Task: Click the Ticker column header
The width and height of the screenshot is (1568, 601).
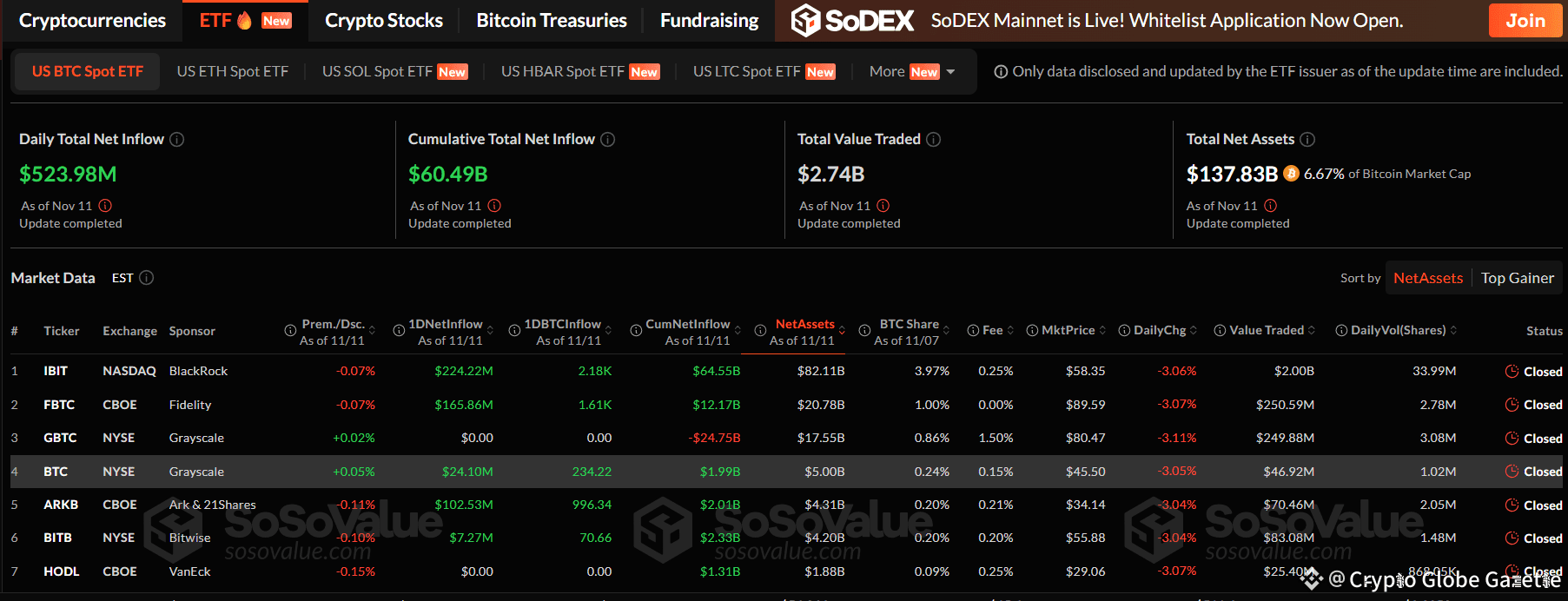Action: click(62, 331)
